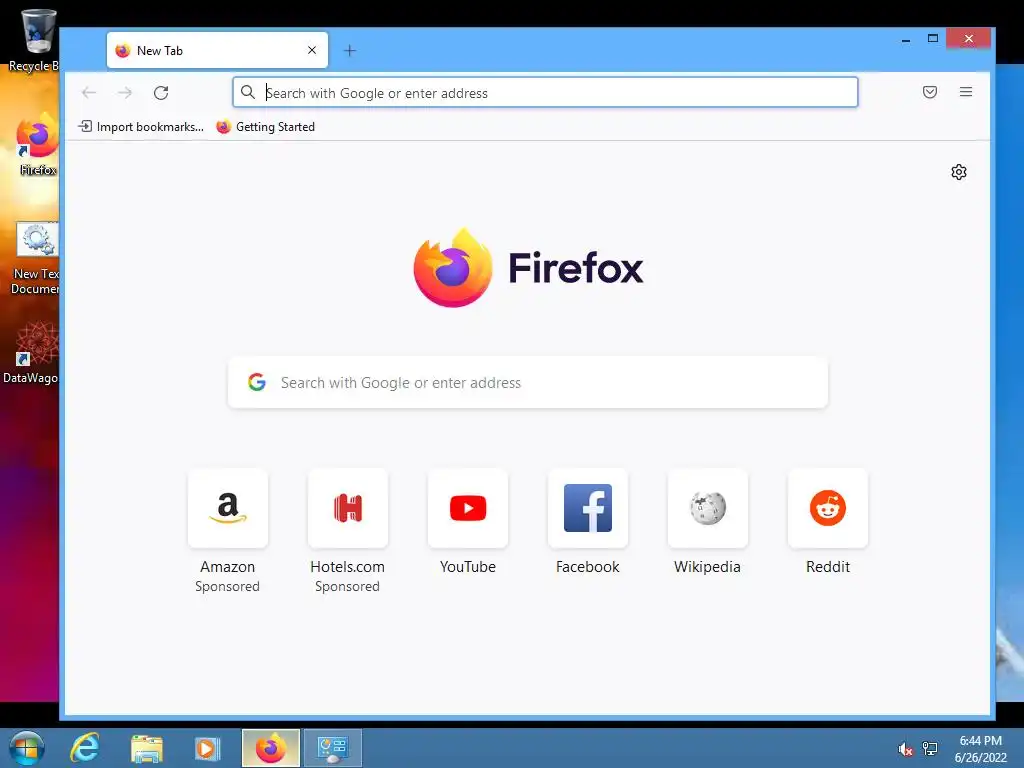This screenshot has height=768, width=1024.
Task: Select the New Tab tab
Action: click(217, 50)
